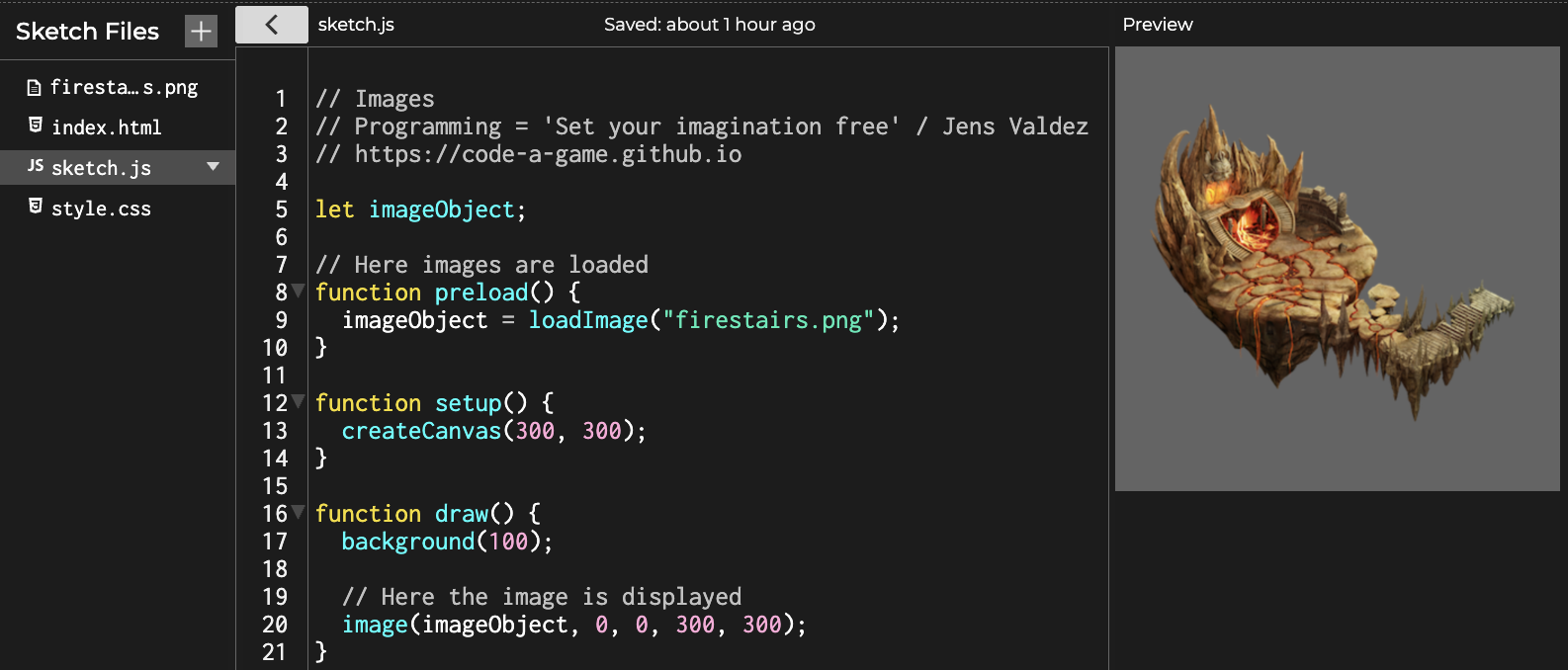The height and width of the screenshot is (670, 1568).
Task: Click line number 20 in the gutter
Action: [x=275, y=625]
